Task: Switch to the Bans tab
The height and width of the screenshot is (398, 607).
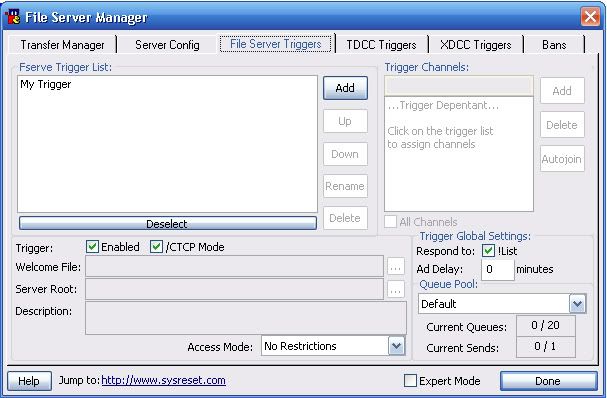Action: click(554, 45)
